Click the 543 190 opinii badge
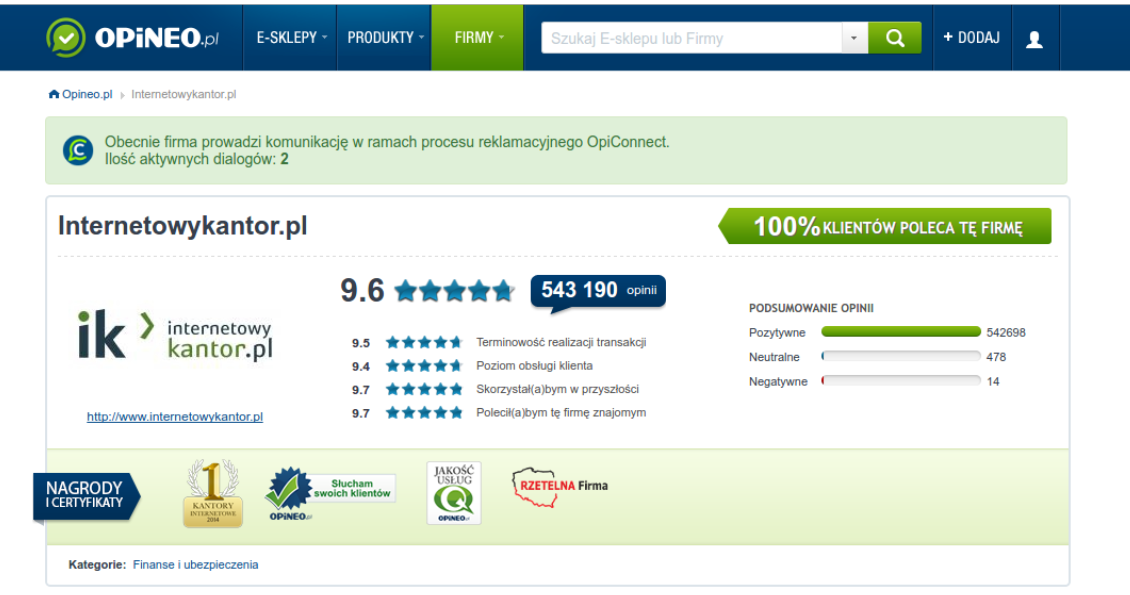This screenshot has height=595, width=1130. (x=597, y=291)
